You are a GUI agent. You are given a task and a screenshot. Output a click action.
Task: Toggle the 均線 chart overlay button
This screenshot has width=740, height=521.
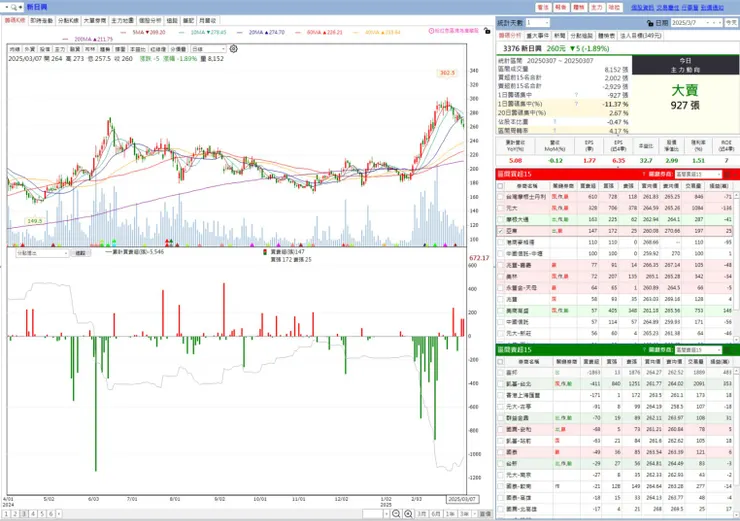(15, 49)
